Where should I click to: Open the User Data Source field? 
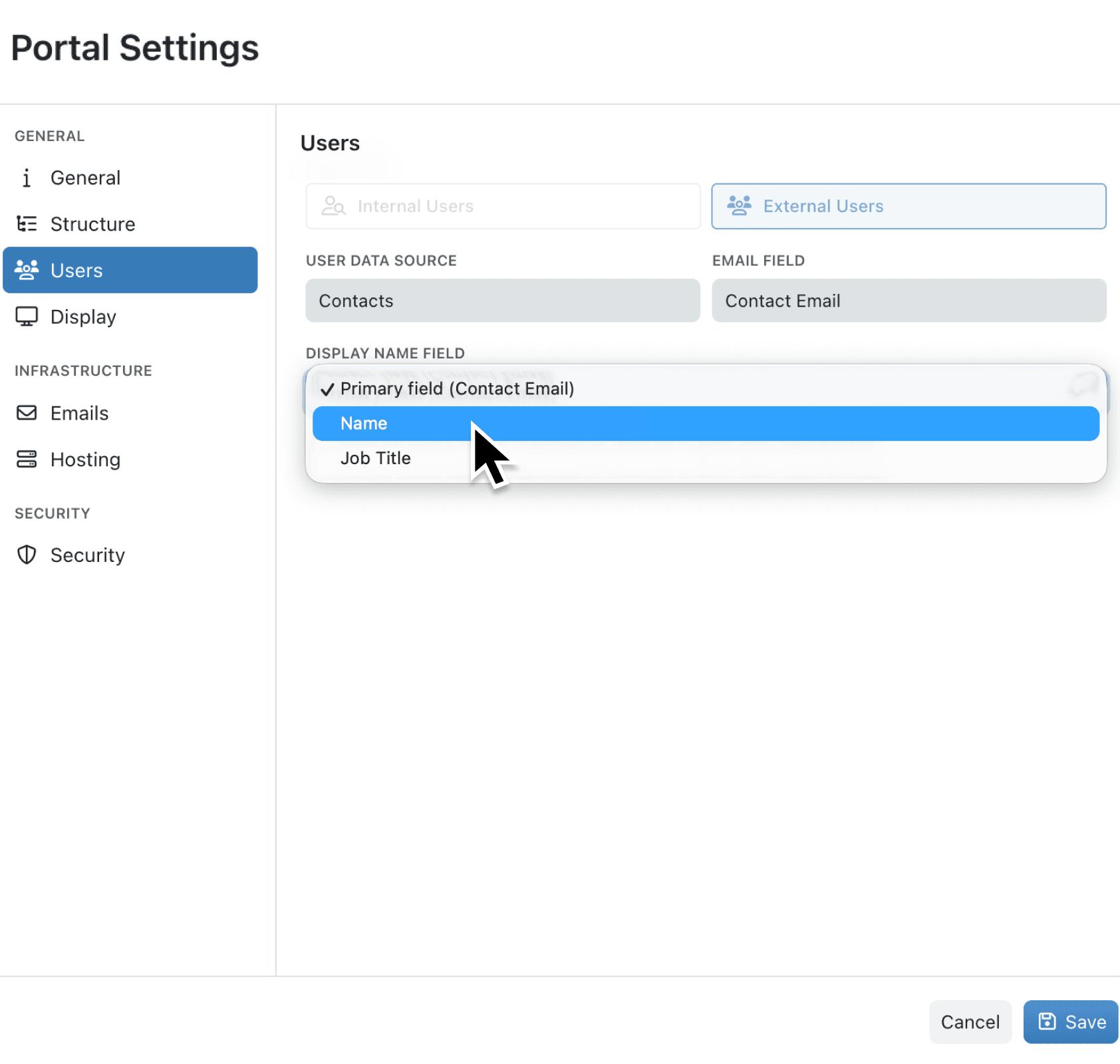pyautogui.click(x=502, y=301)
